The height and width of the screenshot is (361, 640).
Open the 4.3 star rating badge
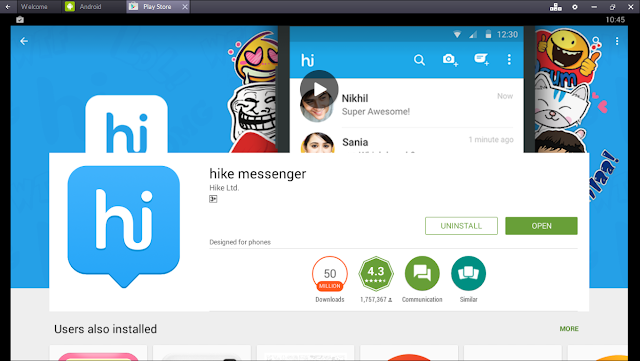click(376, 274)
